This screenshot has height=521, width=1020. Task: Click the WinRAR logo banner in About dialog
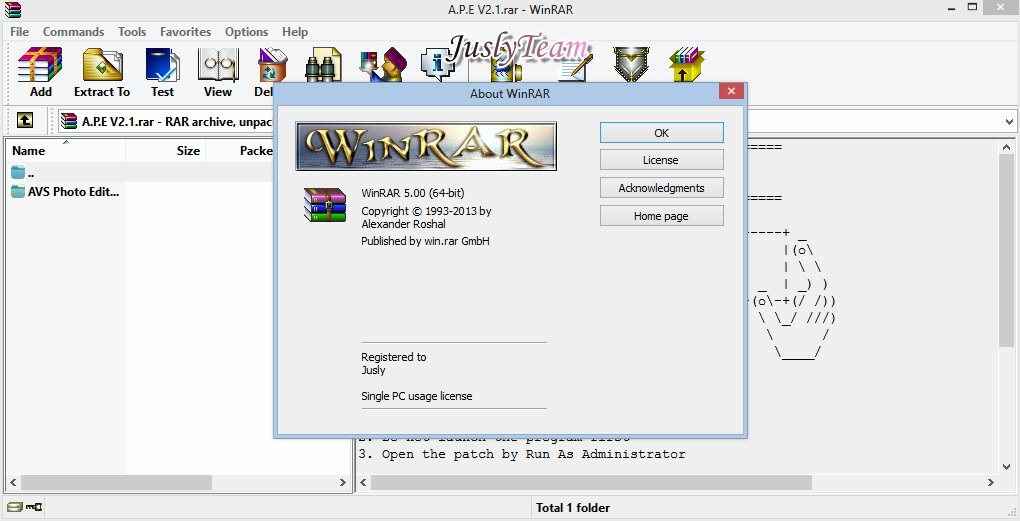tap(426, 146)
